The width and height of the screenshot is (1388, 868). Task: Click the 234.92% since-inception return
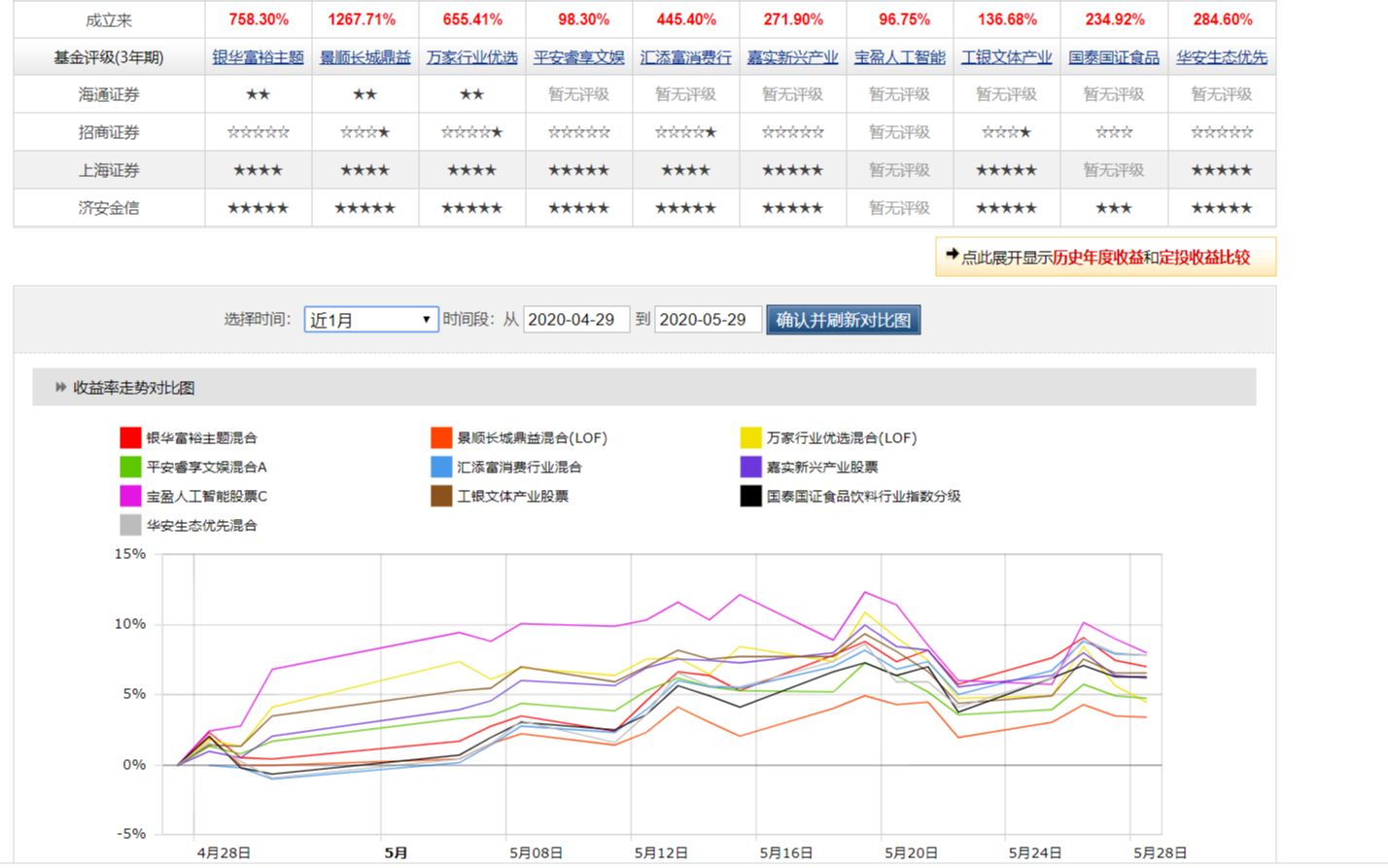click(x=1115, y=19)
